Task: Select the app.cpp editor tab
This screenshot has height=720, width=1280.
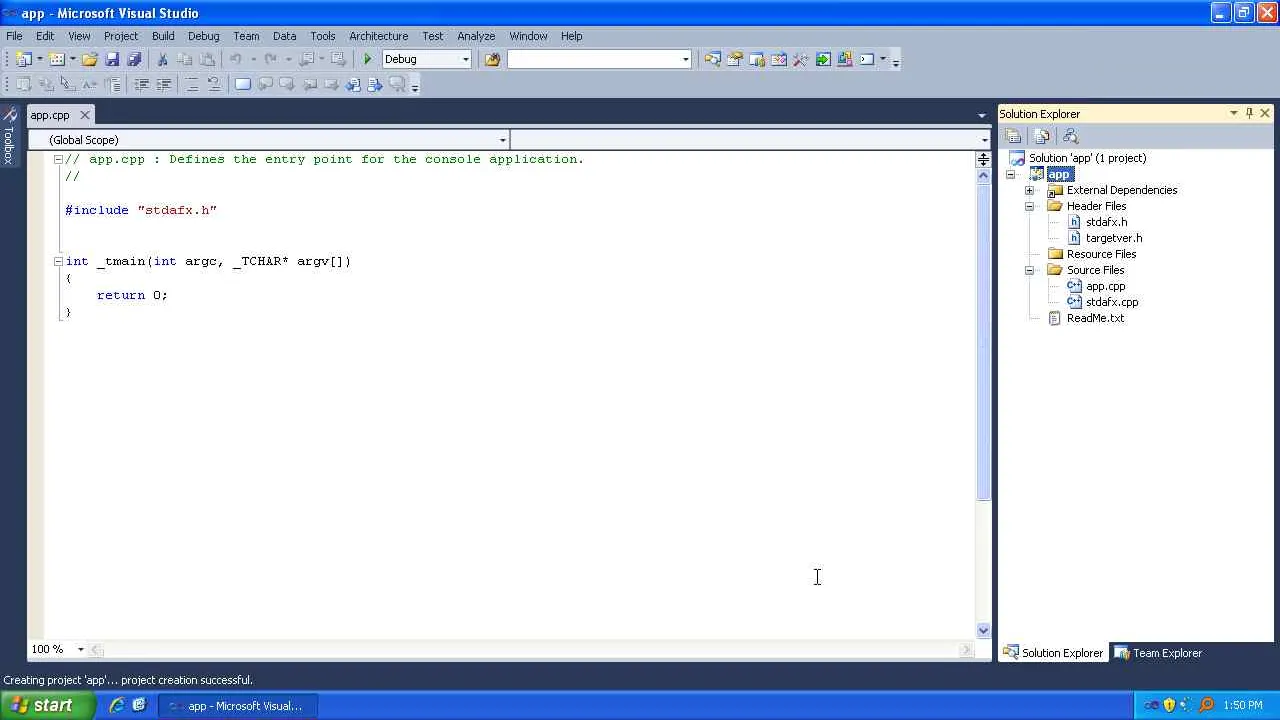Action: coord(50,115)
